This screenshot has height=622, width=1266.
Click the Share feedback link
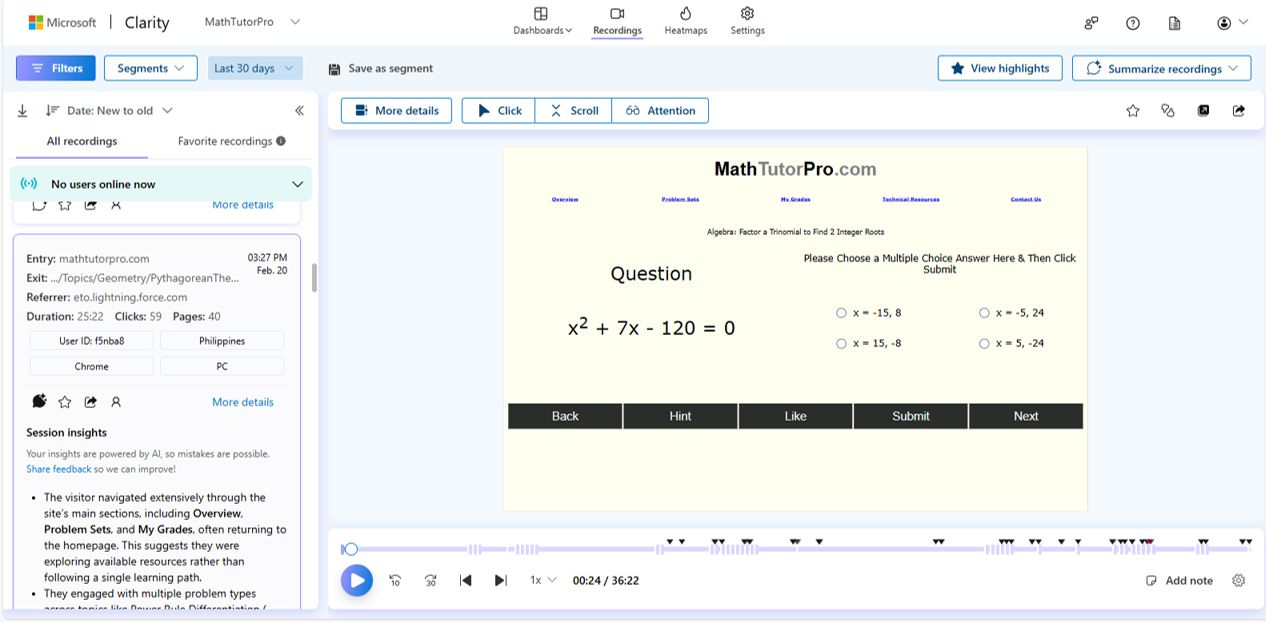(x=59, y=469)
